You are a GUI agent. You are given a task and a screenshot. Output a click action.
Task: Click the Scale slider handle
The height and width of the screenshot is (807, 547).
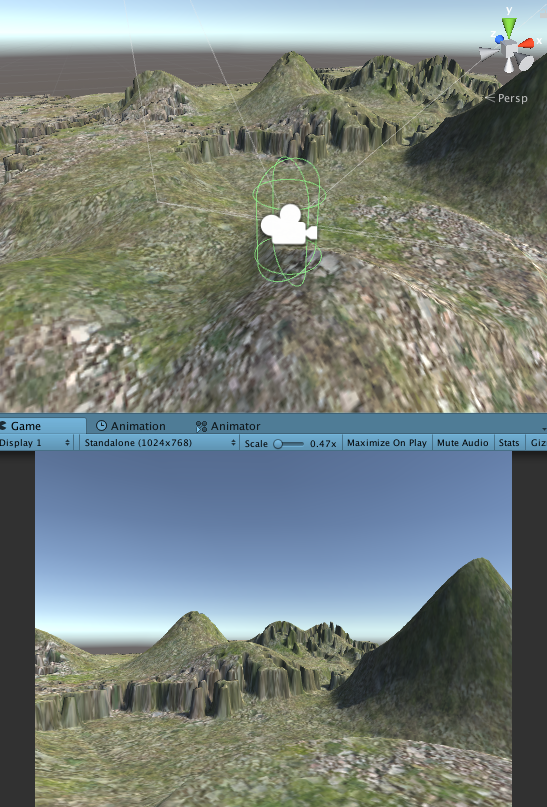[x=278, y=444]
